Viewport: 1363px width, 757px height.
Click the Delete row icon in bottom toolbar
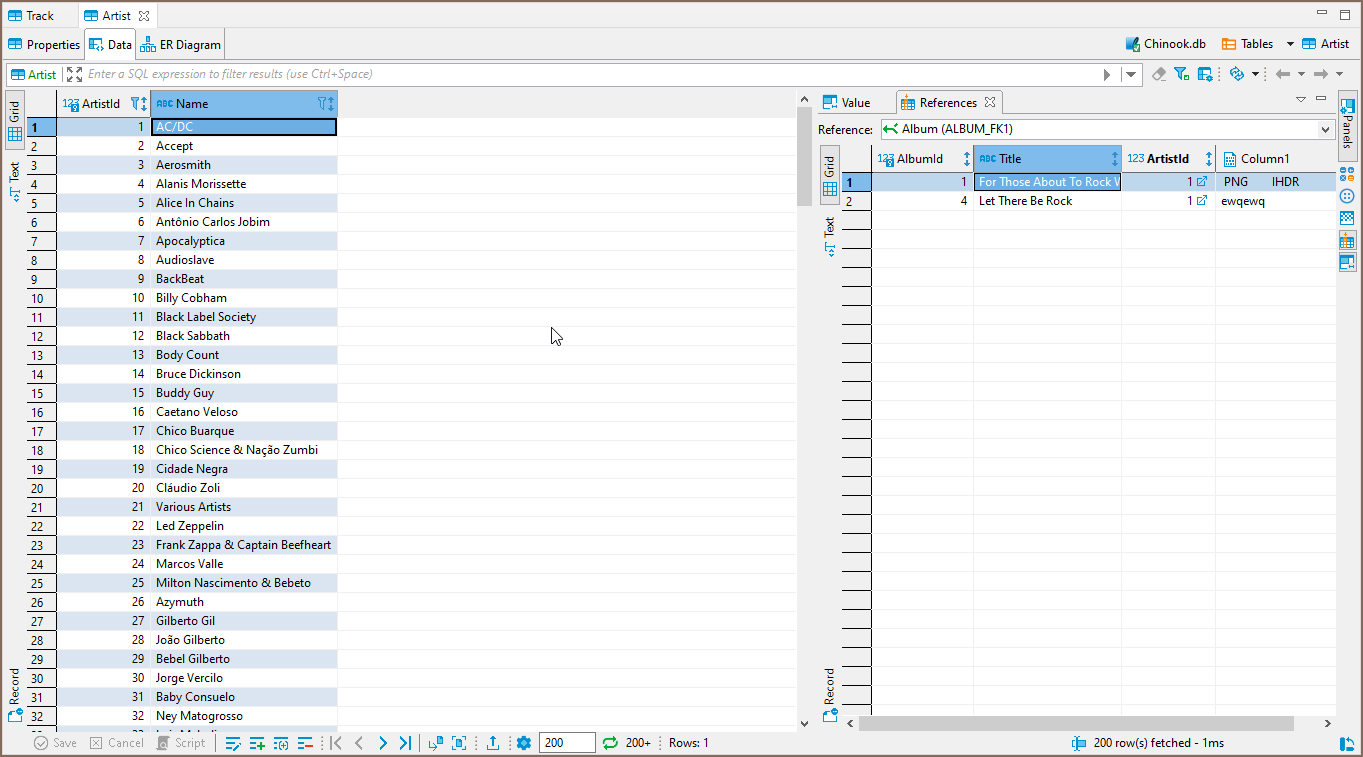(305, 743)
